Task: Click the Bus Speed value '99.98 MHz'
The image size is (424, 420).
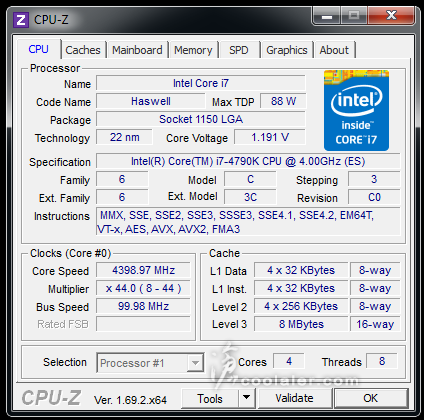Action: (x=143, y=306)
